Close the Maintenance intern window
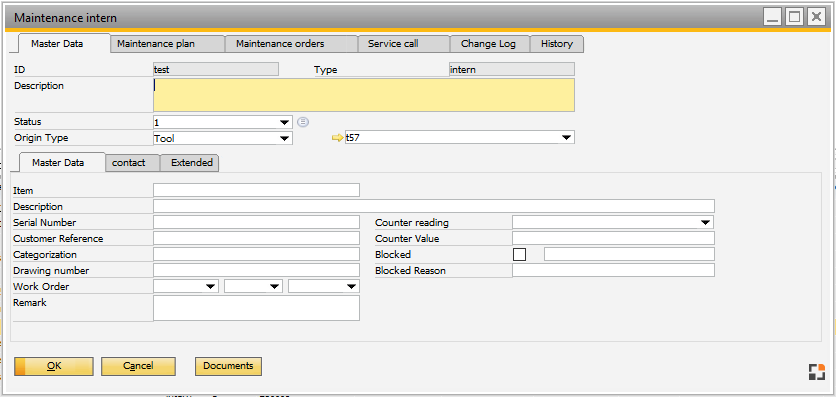The height and width of the screenshot is (397, 836). [x=816, y=17]
